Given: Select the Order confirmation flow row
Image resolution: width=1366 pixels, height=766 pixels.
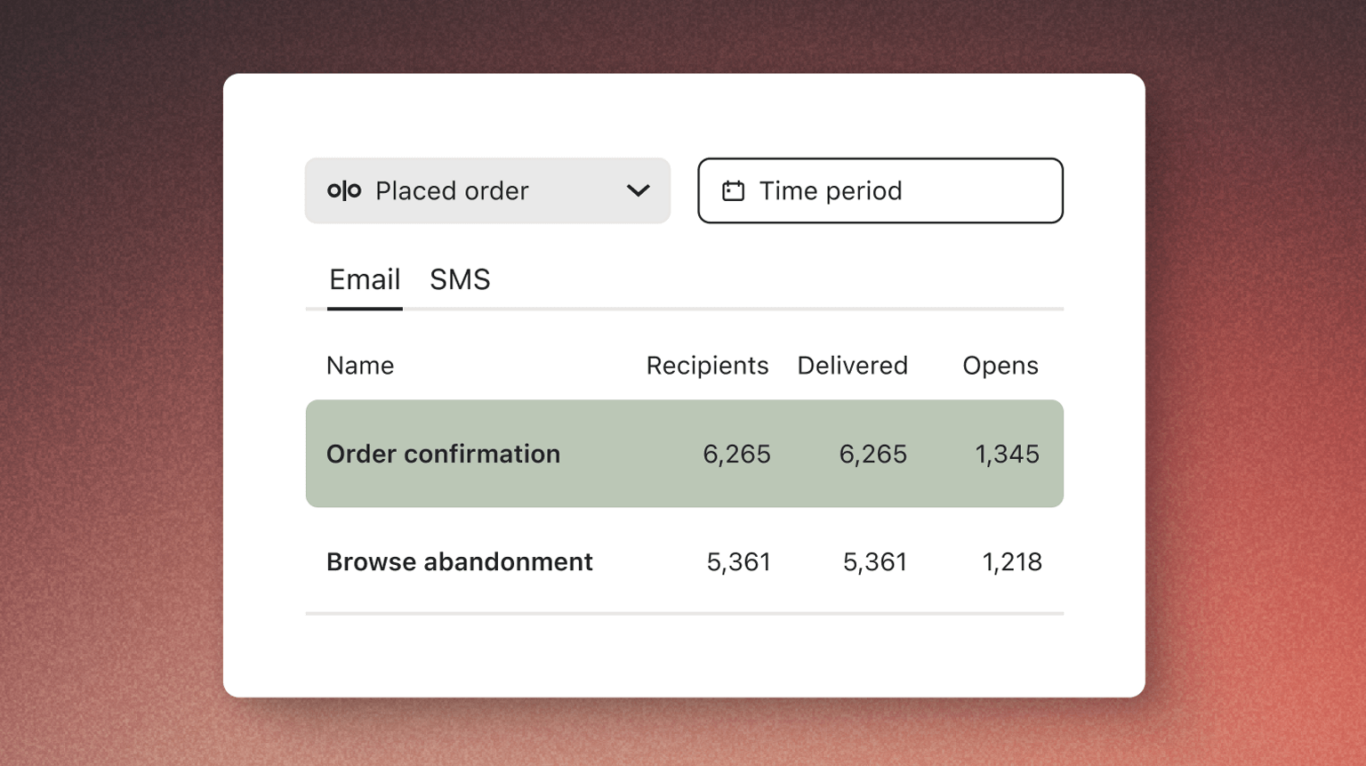Looking at the screenshot, I should pyautogui.click(x=443, y=453).
